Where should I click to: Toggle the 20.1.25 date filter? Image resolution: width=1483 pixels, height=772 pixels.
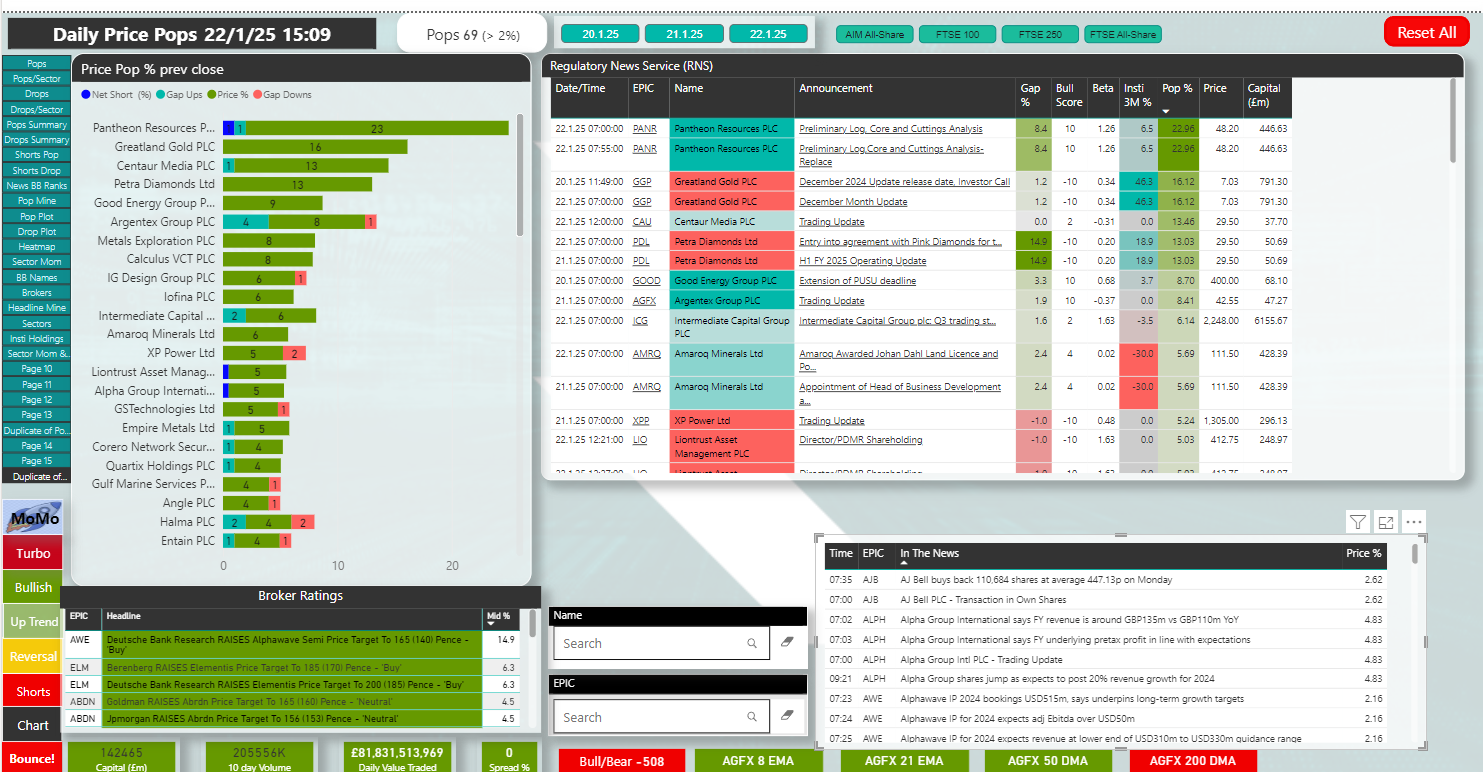coord(600,34)
